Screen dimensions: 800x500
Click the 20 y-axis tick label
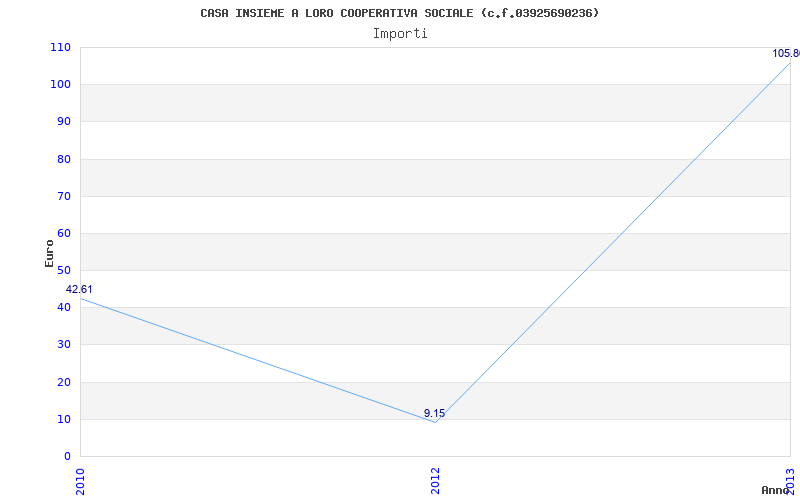64,382
